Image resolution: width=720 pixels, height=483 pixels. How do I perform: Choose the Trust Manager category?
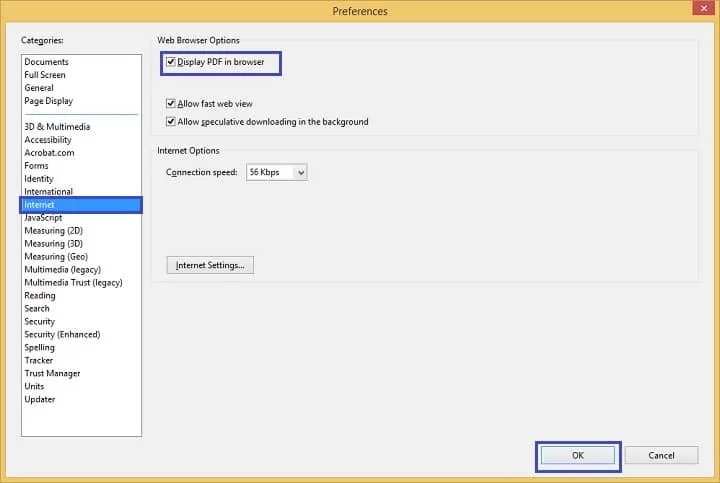click(52, 374)
